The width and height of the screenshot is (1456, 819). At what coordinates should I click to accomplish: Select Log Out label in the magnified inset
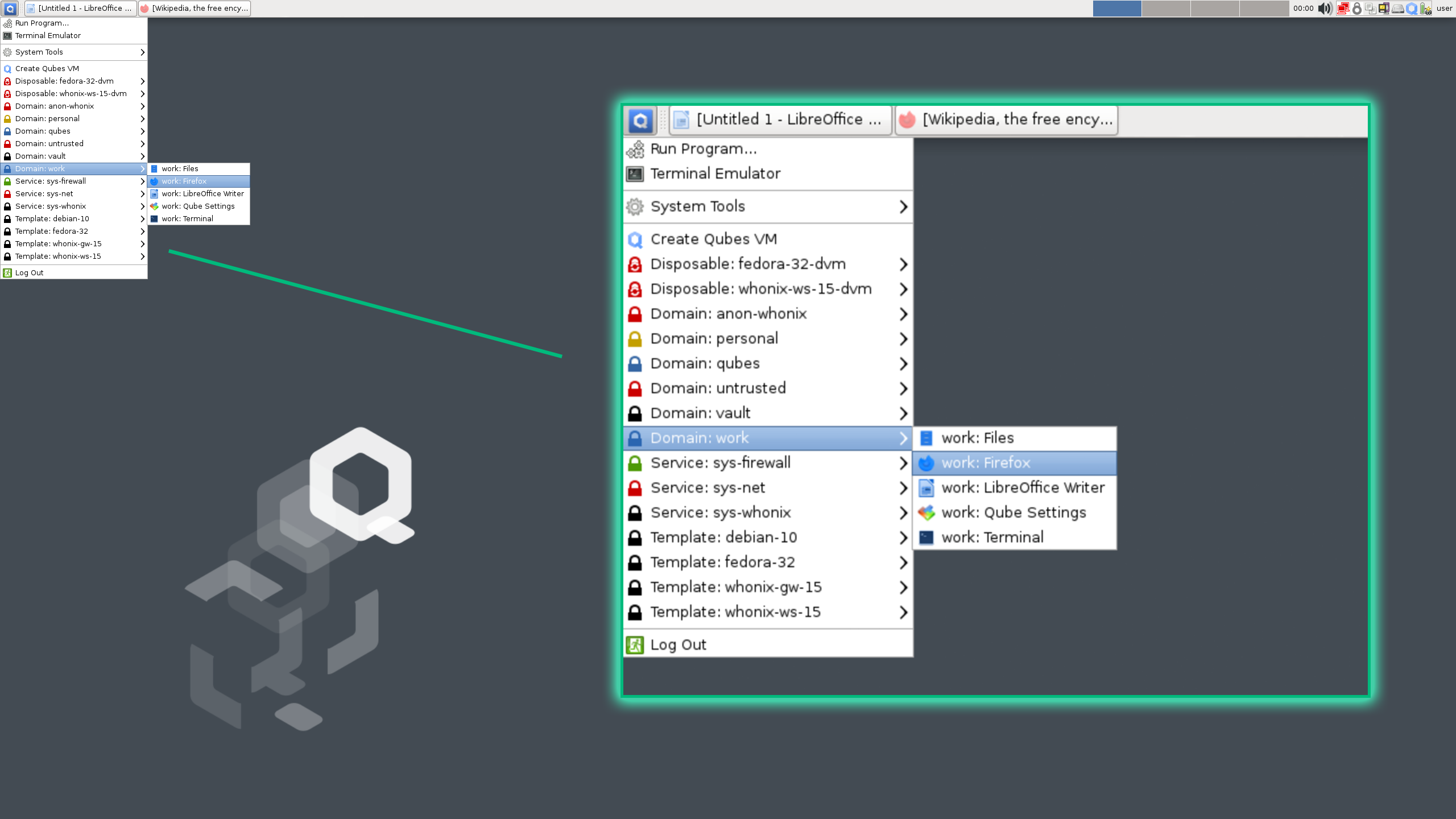click(x=679, y=645)
